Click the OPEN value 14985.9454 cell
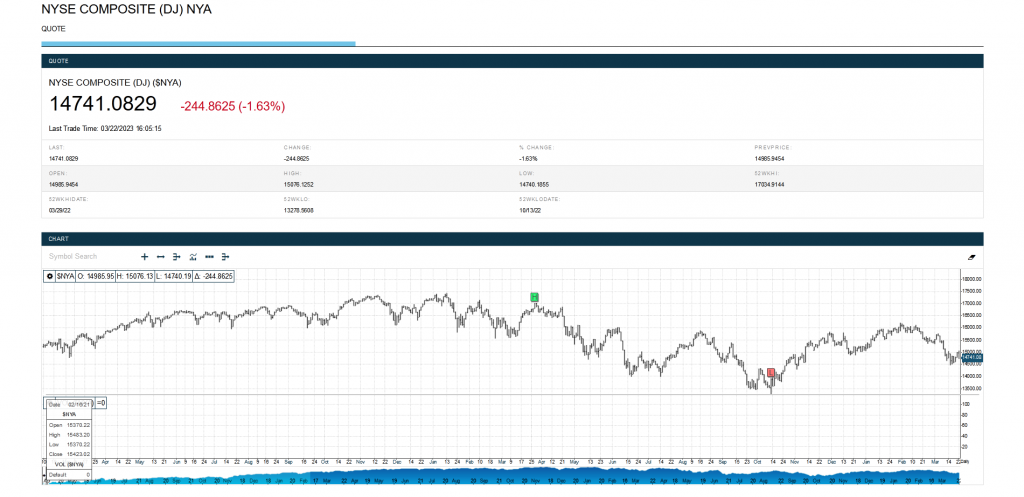This screenshot has width=1024, height=497. (64, 185)
